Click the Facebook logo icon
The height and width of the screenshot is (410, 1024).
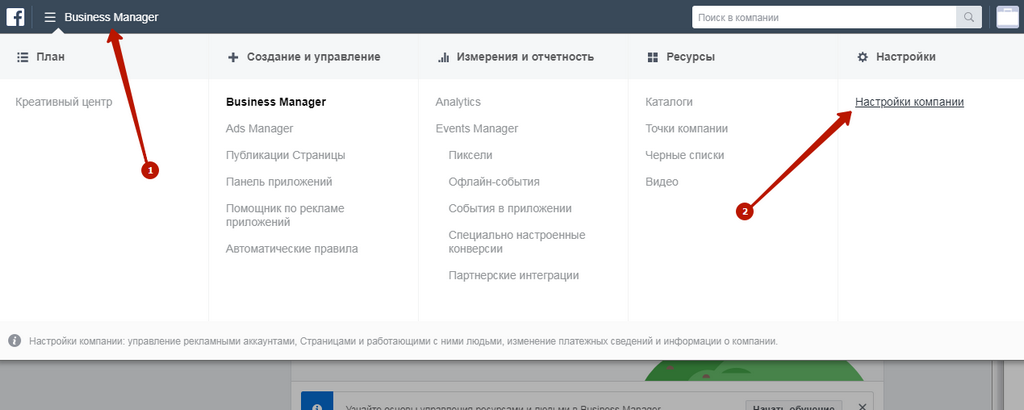tap(16, 17)
